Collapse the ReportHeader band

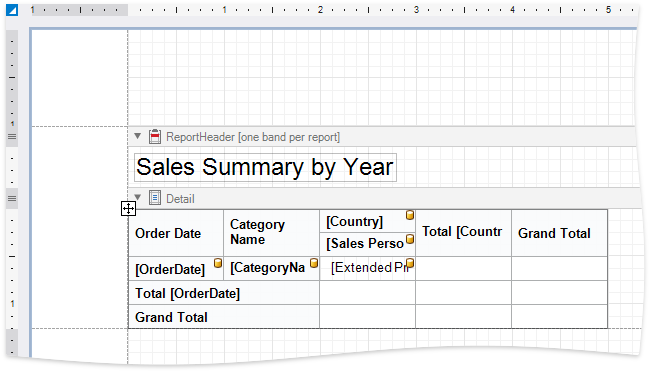pyautogui.click(x=138, y=136)
